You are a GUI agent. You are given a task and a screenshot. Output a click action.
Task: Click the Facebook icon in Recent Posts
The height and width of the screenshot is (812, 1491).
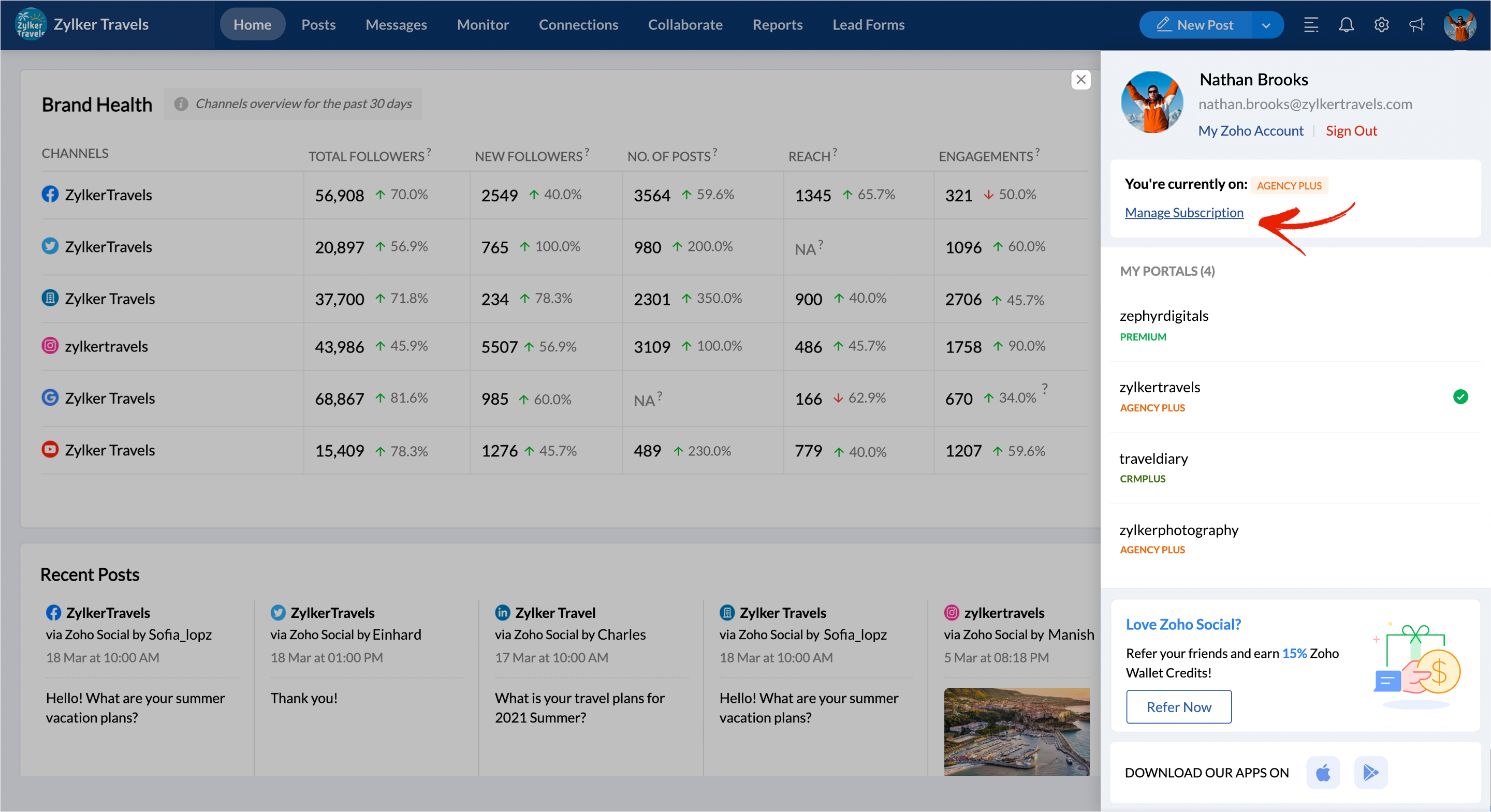[x=53, y=612]
